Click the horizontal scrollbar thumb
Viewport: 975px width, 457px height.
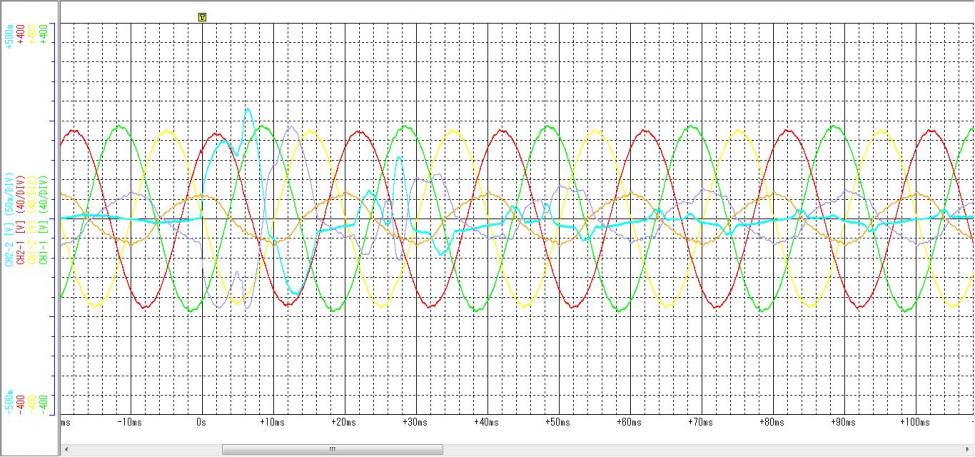(x=333, y=449)
